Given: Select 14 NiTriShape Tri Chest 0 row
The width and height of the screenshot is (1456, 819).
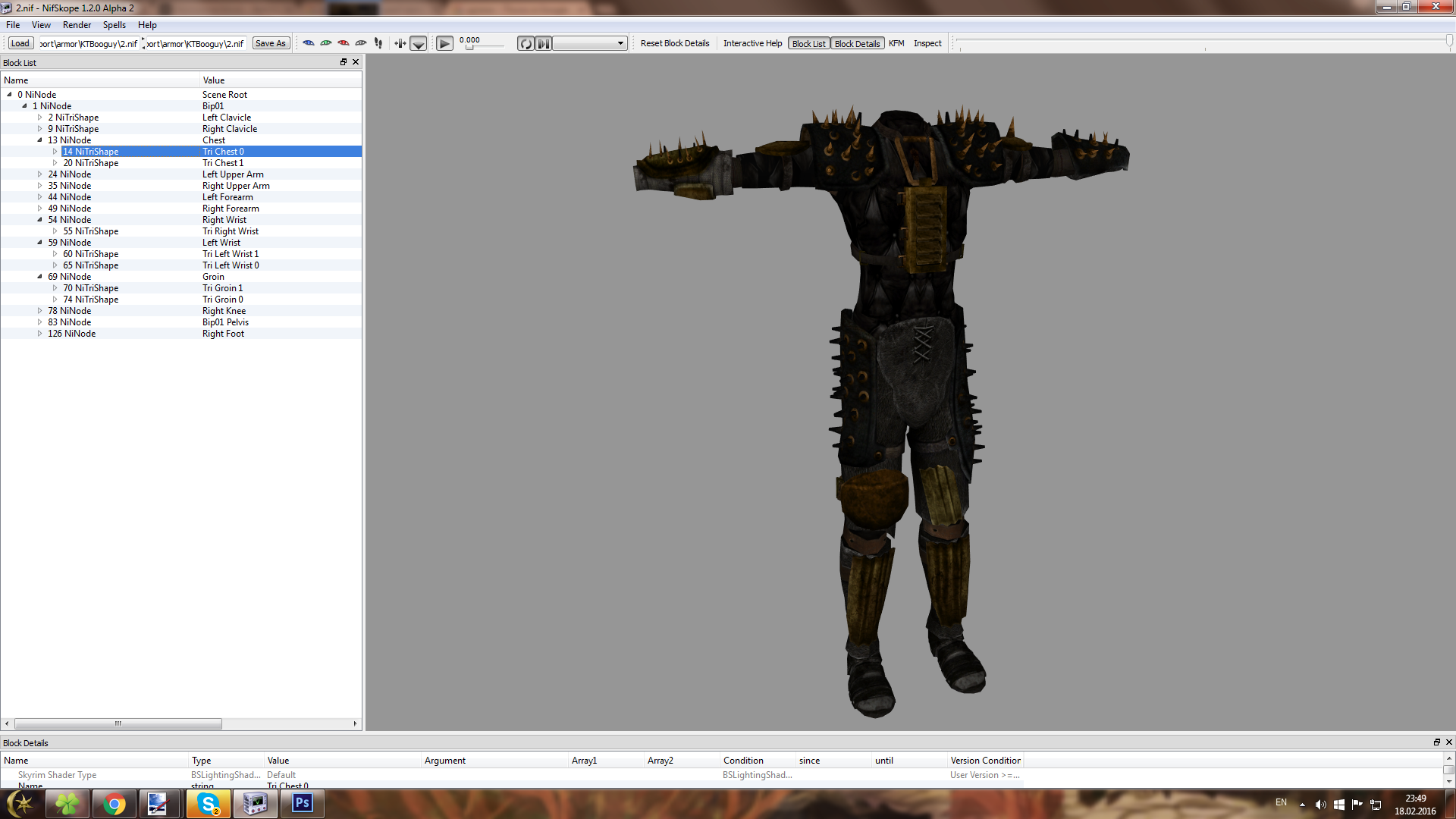Looking at the screenshot, I should tap(181, 152).
